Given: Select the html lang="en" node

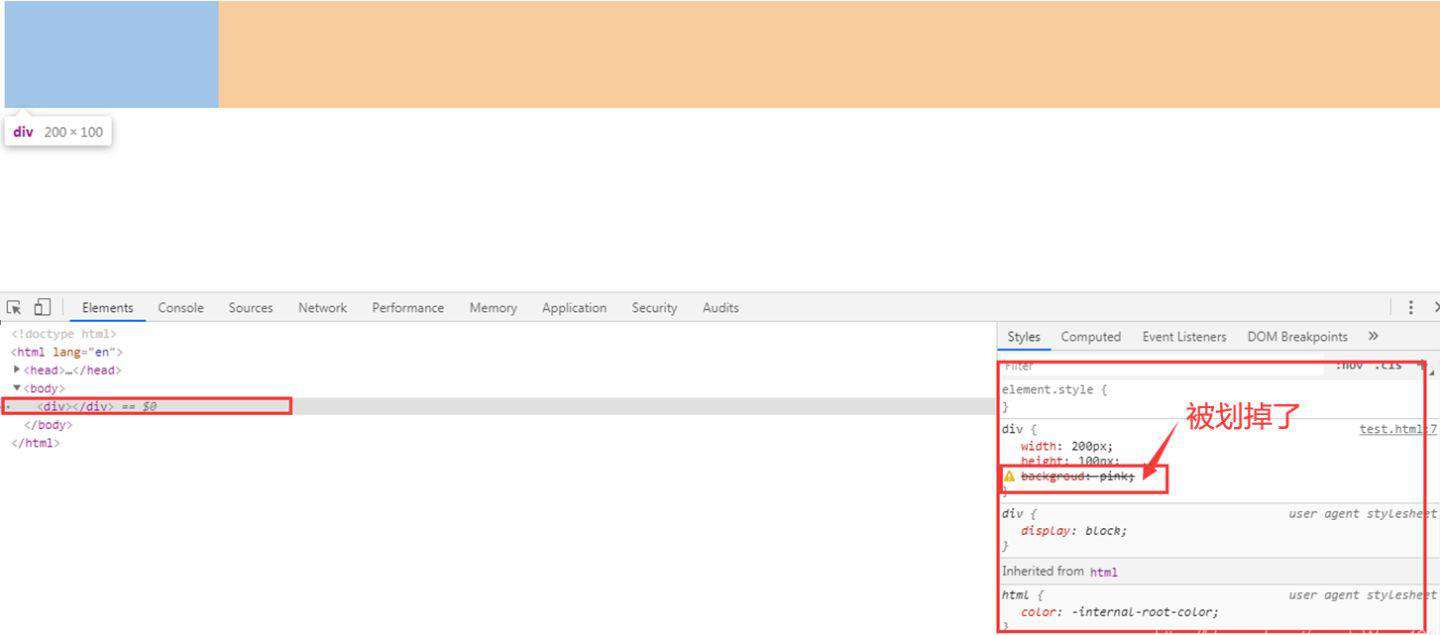Looking at the screenshot, I should click(67, 352).
